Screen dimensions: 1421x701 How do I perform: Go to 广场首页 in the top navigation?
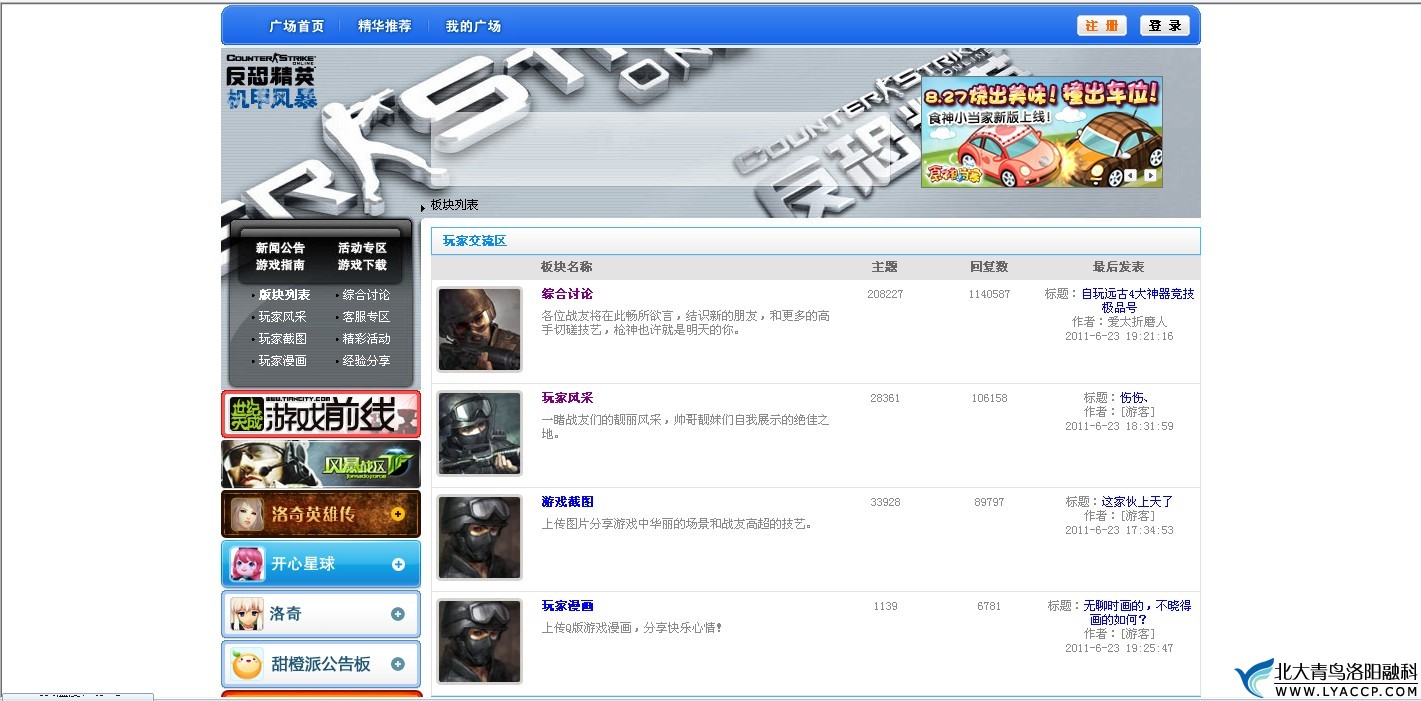[297, 26]
